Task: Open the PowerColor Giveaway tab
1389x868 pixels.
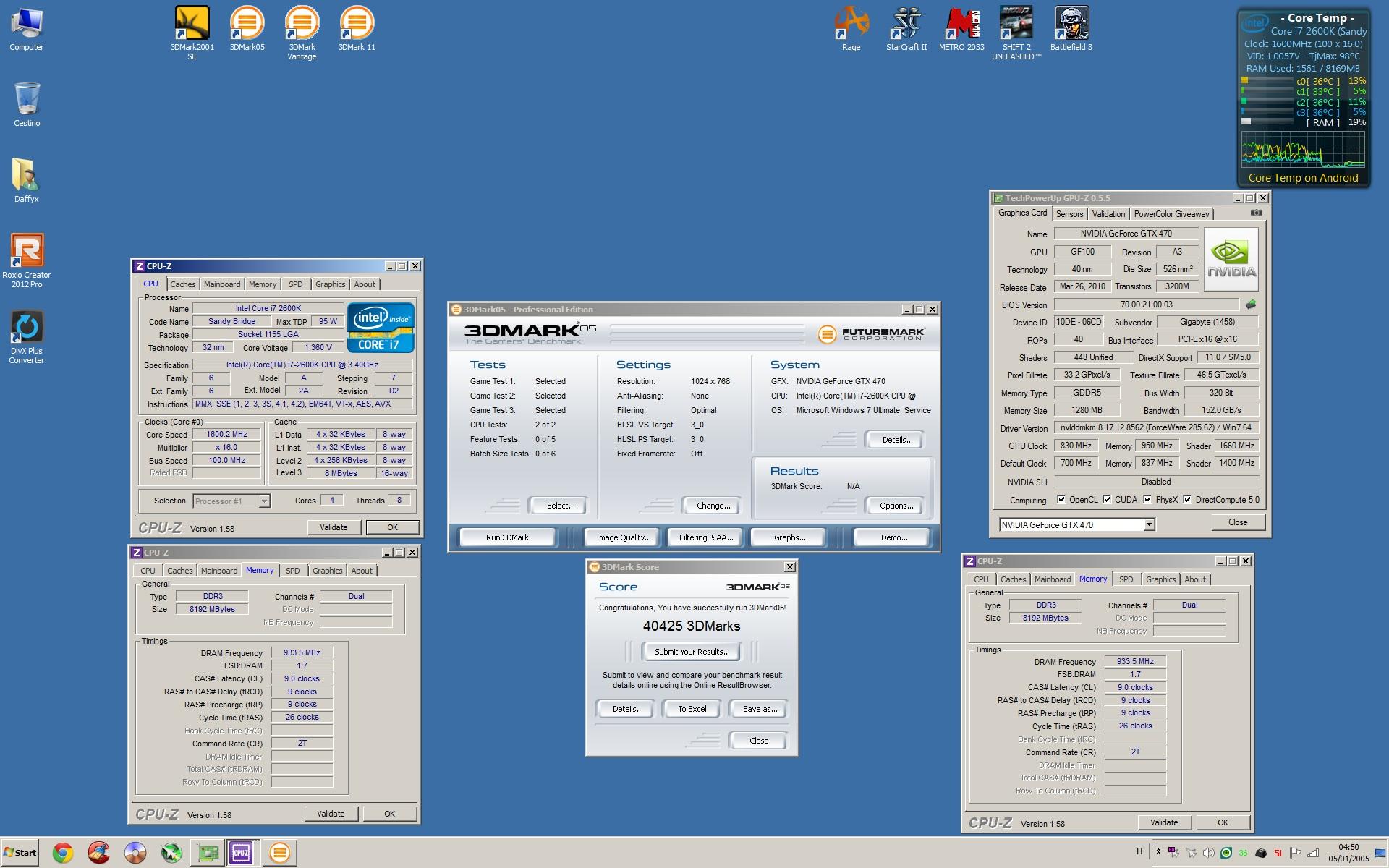Action: 1171,214
